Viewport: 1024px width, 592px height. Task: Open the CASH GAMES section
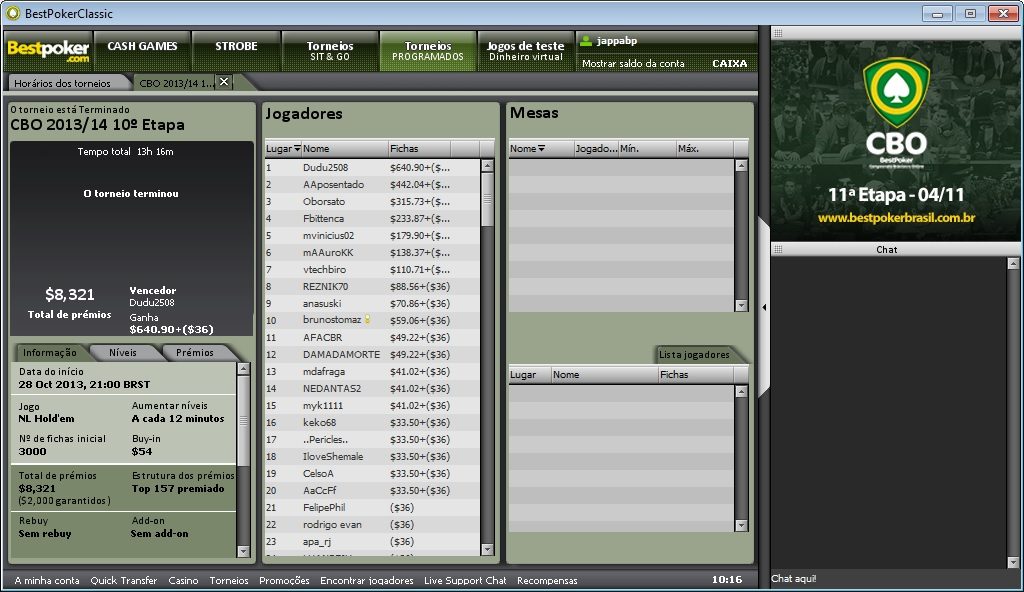[x=142, y=51]
